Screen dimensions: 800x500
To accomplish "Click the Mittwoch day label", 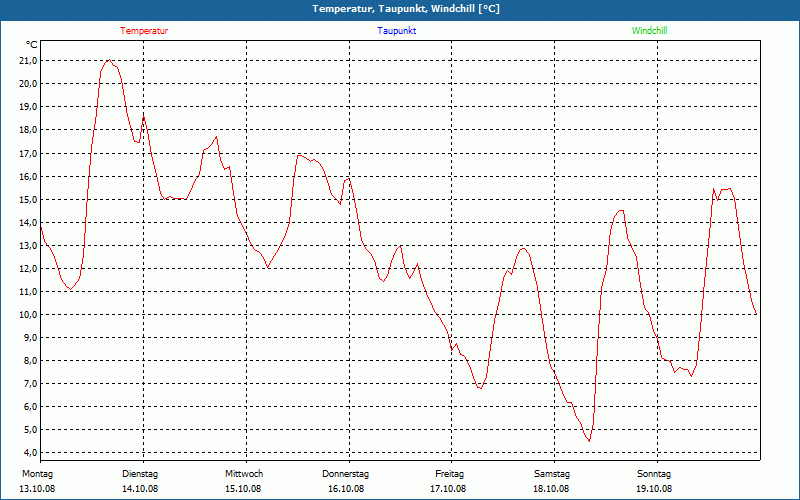I will tap(244, 474).
